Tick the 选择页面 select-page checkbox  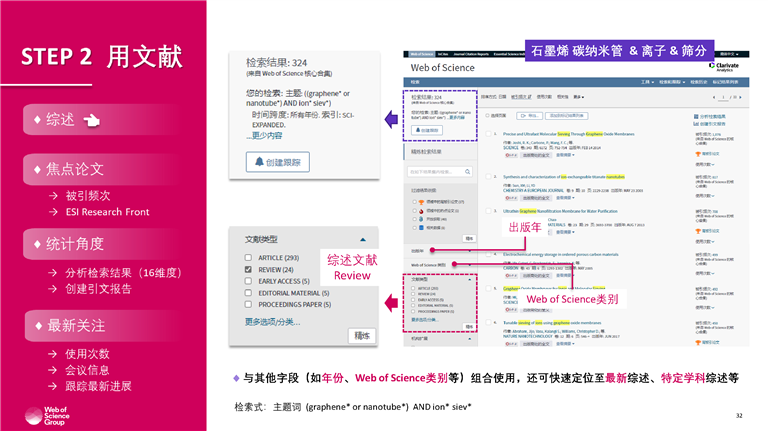pos(487,116)
